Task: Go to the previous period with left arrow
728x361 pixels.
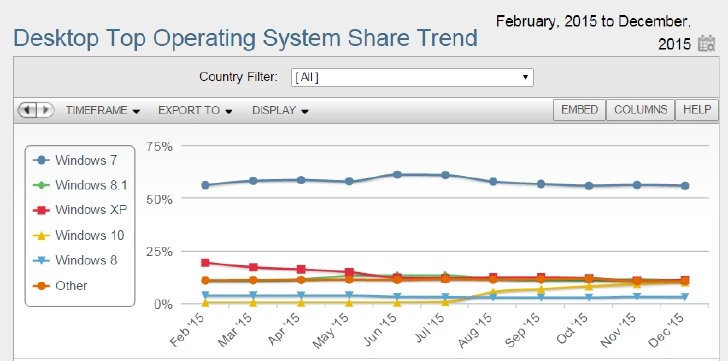Action: click(27, 110)
